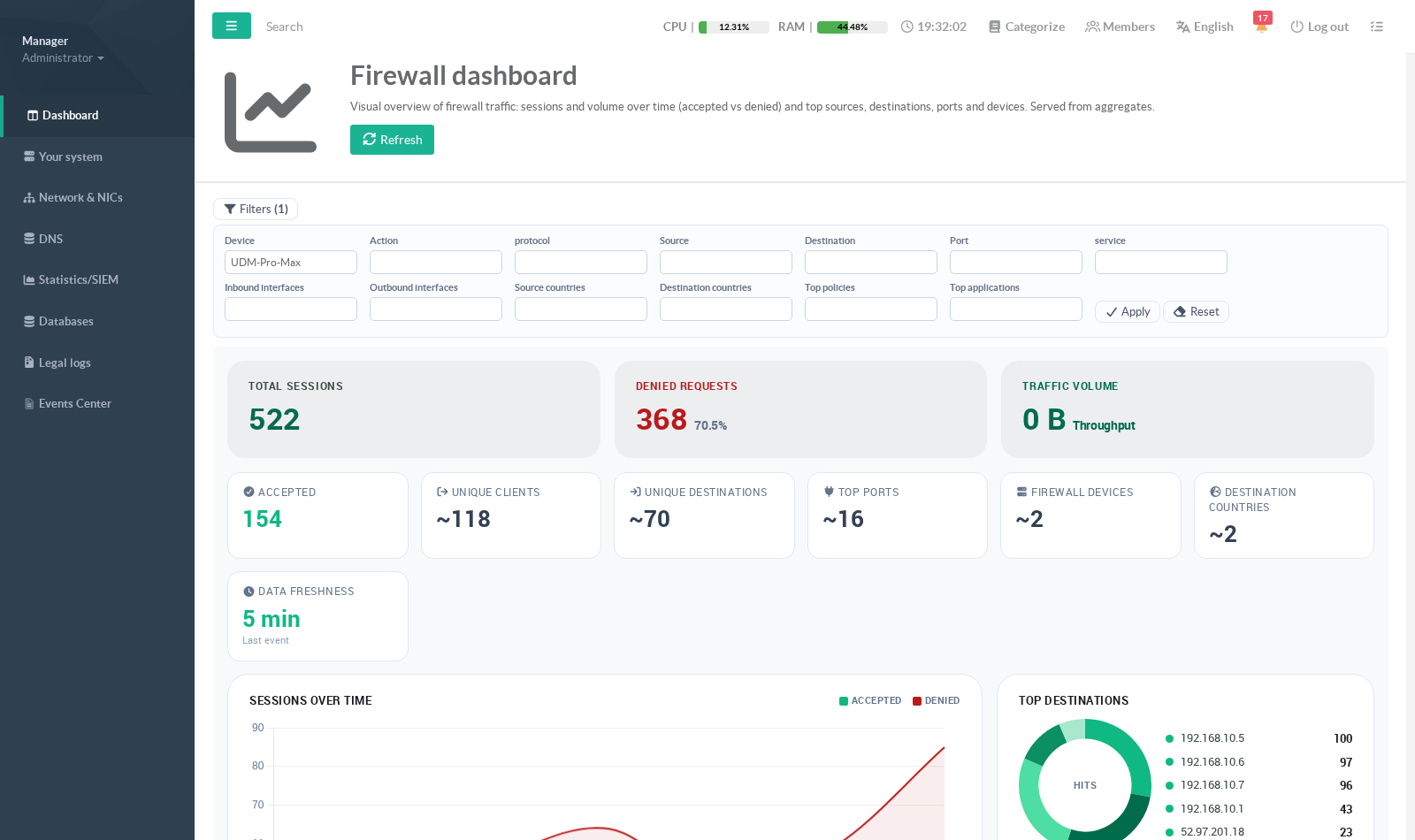The image size is (1415, 840).
Task: Open the Source countries filter field
Action: (x=581, y=309)
